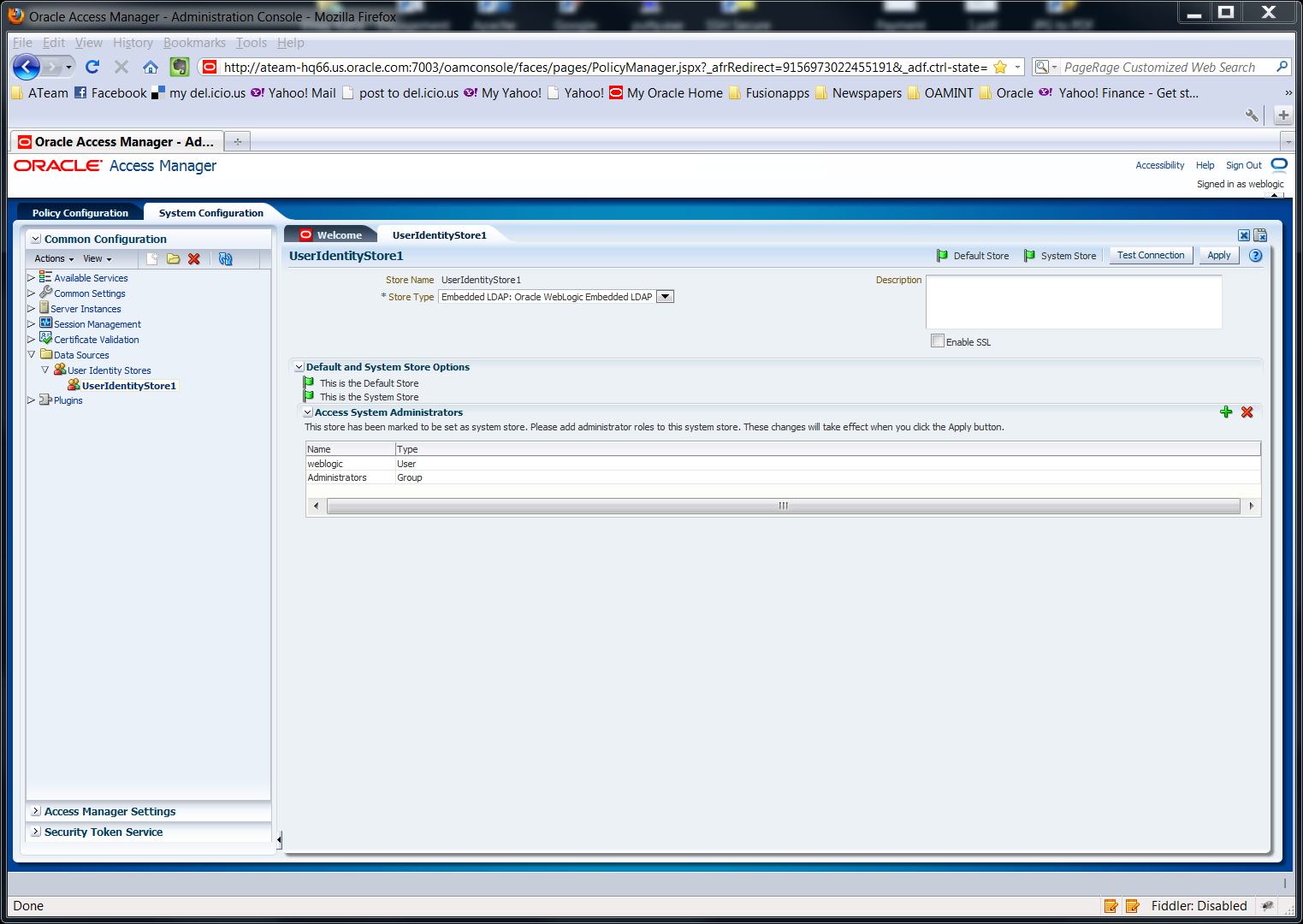Collapse the User Identity Stores node
The height and width of the screenshot is (924, 1303).
tap(45, 370)
